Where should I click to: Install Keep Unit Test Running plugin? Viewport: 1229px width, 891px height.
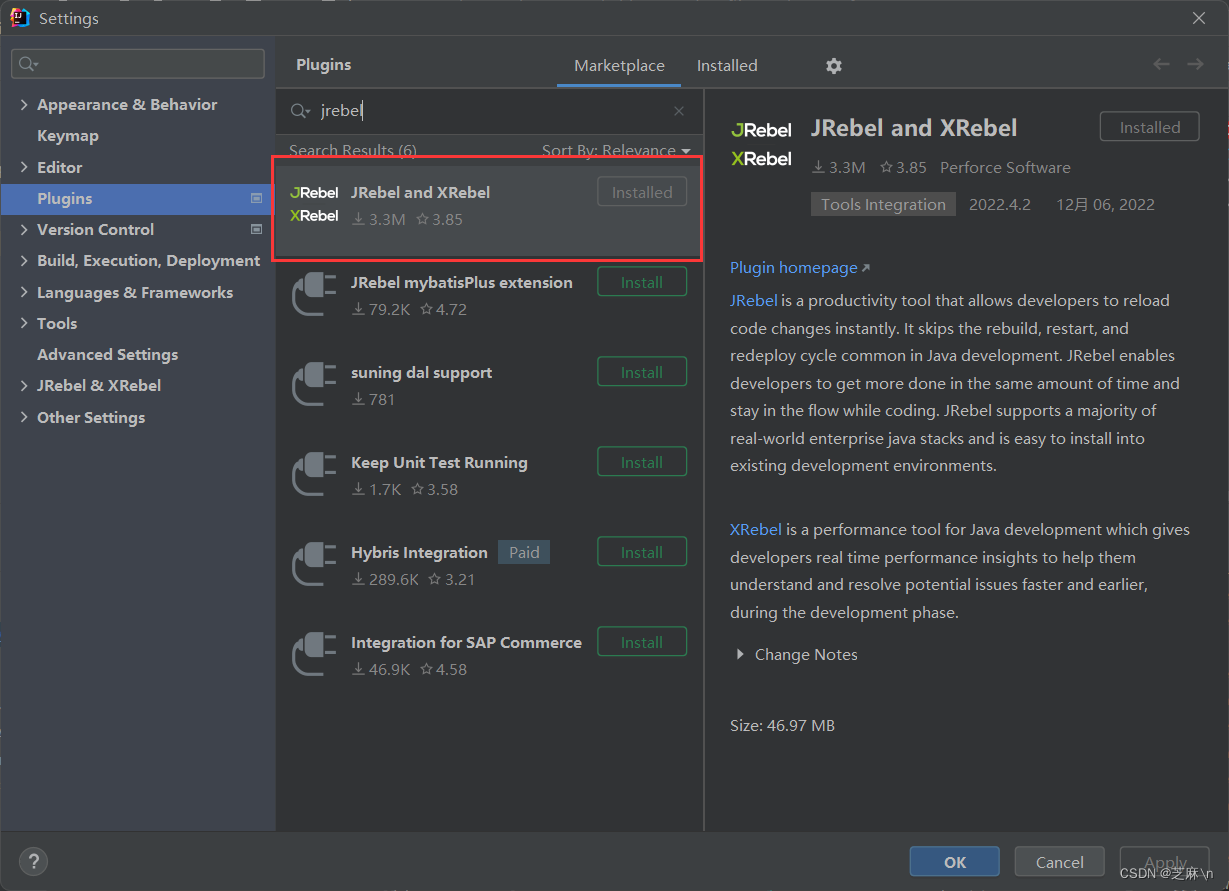click(642, 462)
